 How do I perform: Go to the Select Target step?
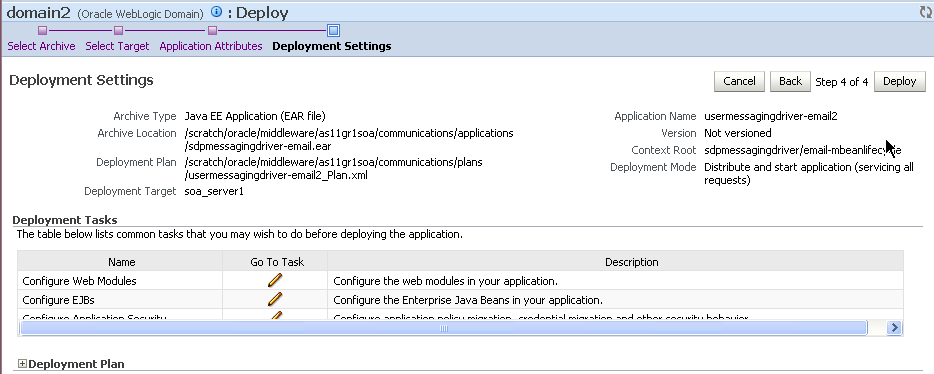pyautogui.click(x=117, y=46)
